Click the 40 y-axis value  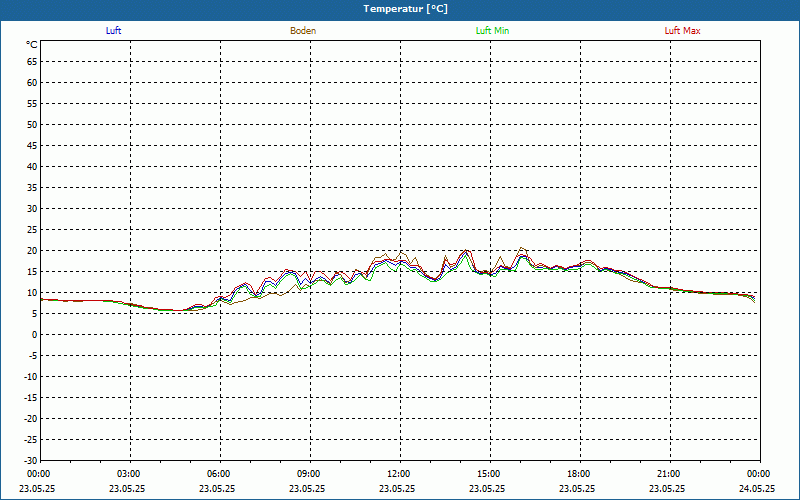click(32, 166)
